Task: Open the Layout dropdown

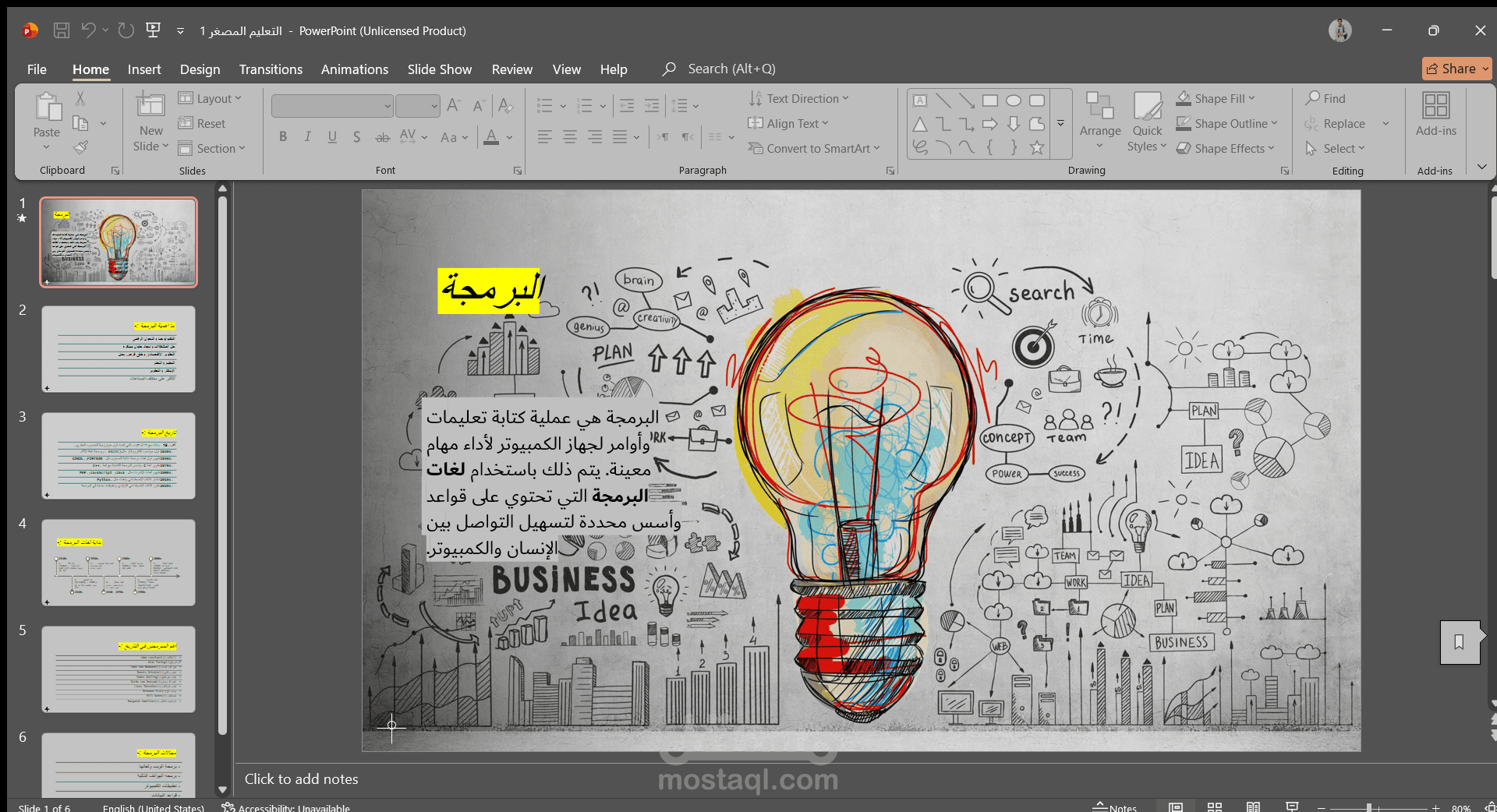Action: pyautogui.click(x=211, y=98)
